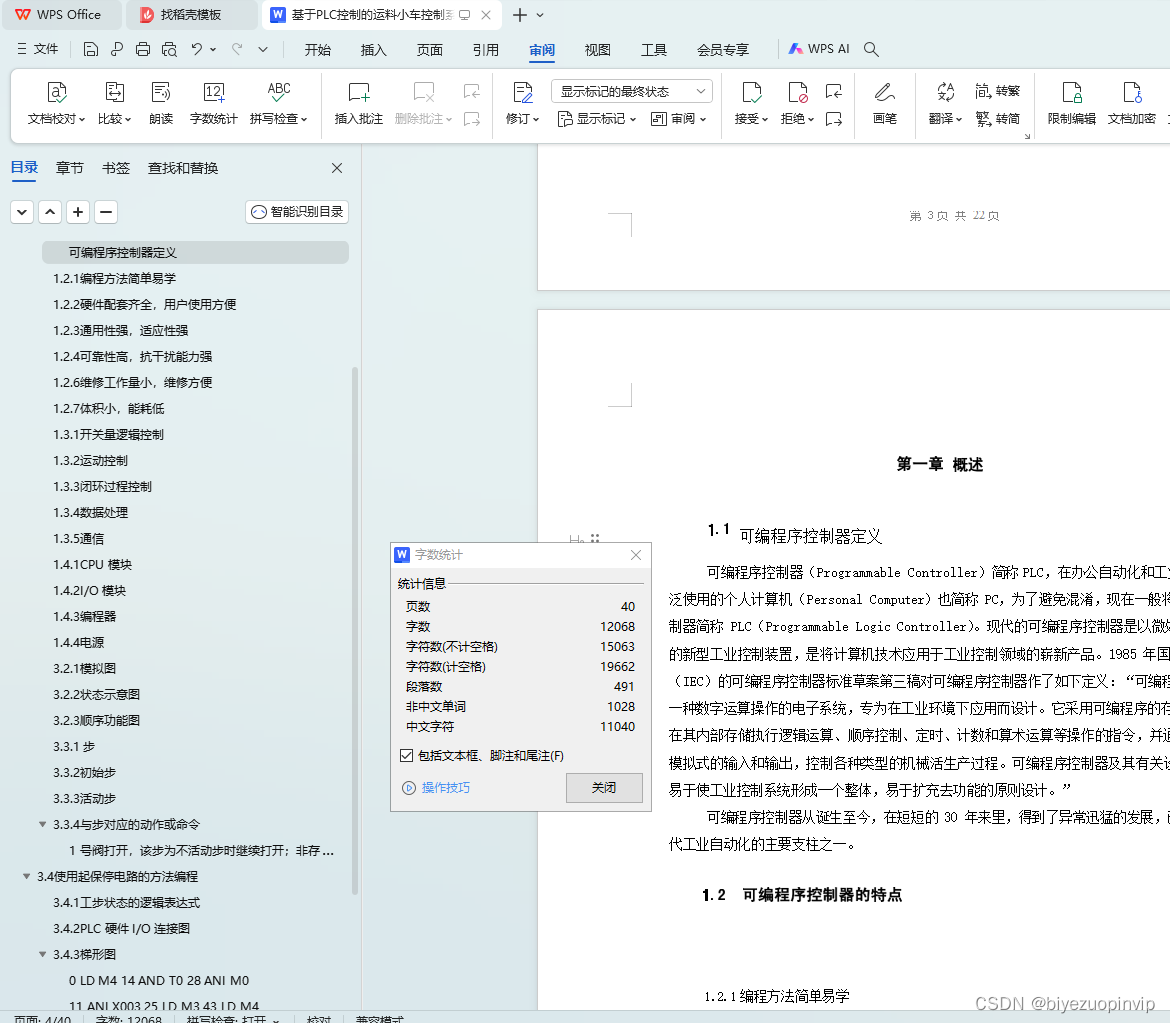Image resolution: width=1170 pixels, height=1023 pixels.
Task: Open the undo history dropdown arrow
Action: tap(213, 49)
